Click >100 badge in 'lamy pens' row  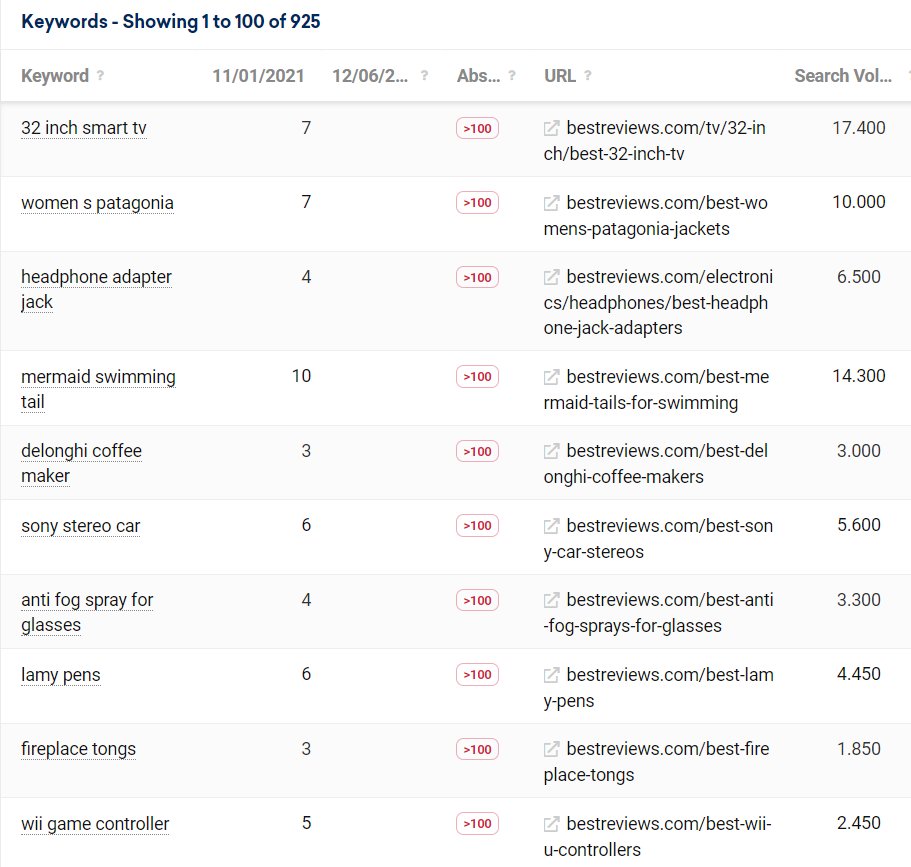tap(478, 675)
